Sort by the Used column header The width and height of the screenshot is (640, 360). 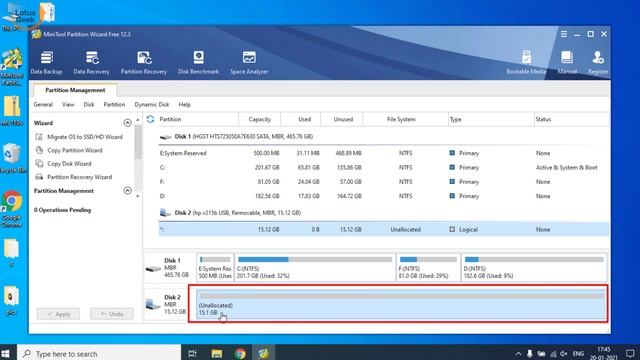point(304,119)
